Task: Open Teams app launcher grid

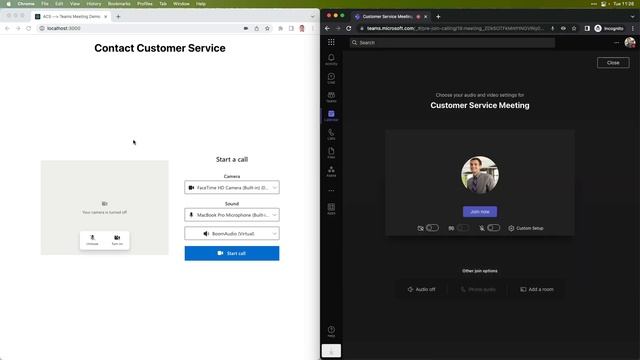Action: (x=331, y=42)
